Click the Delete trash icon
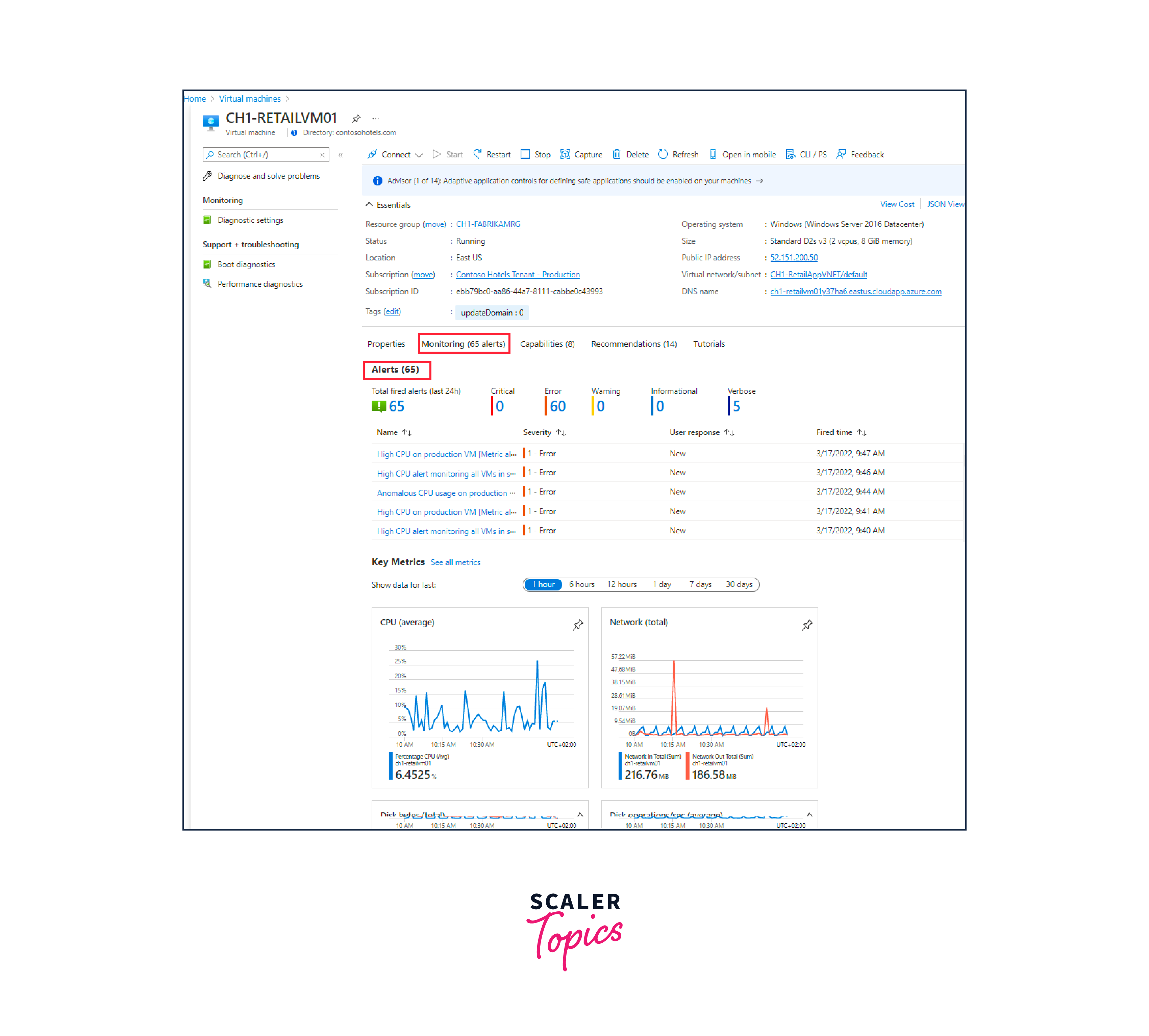This screenshot has height=1036, width=1149. [x=617, y=154]
